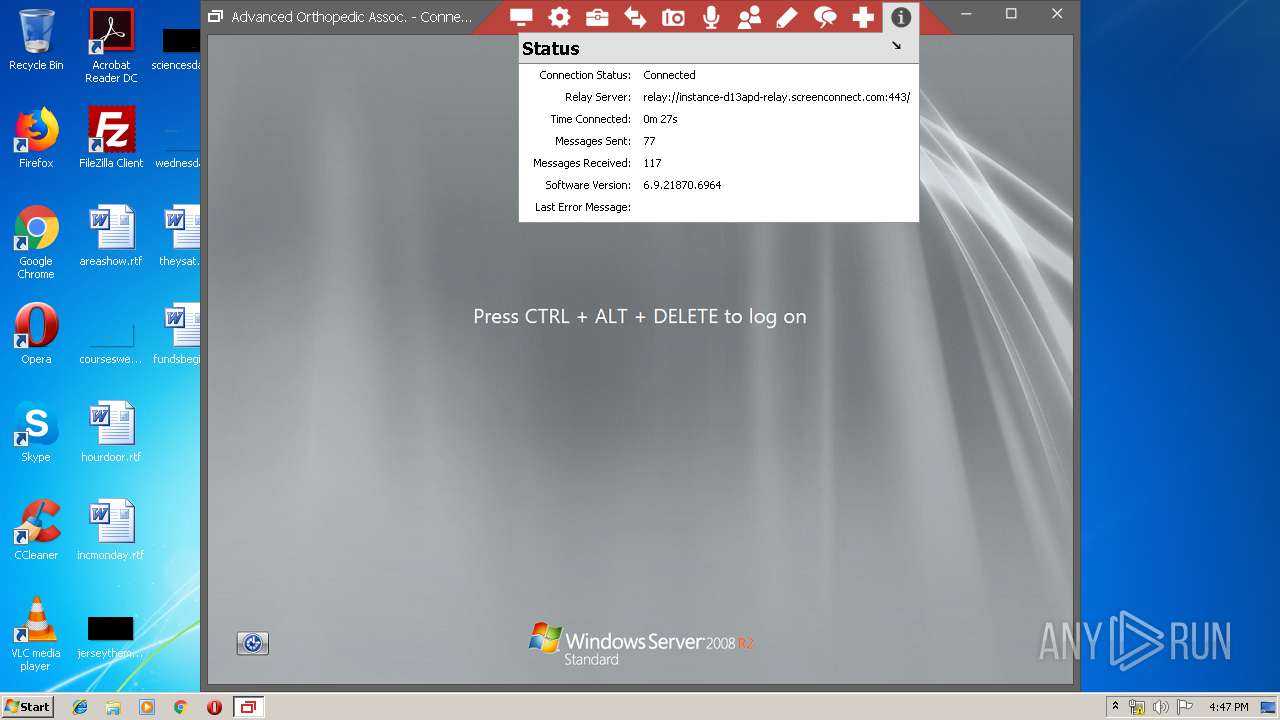Click the Screen Capture camera icon

click(673, 17)
